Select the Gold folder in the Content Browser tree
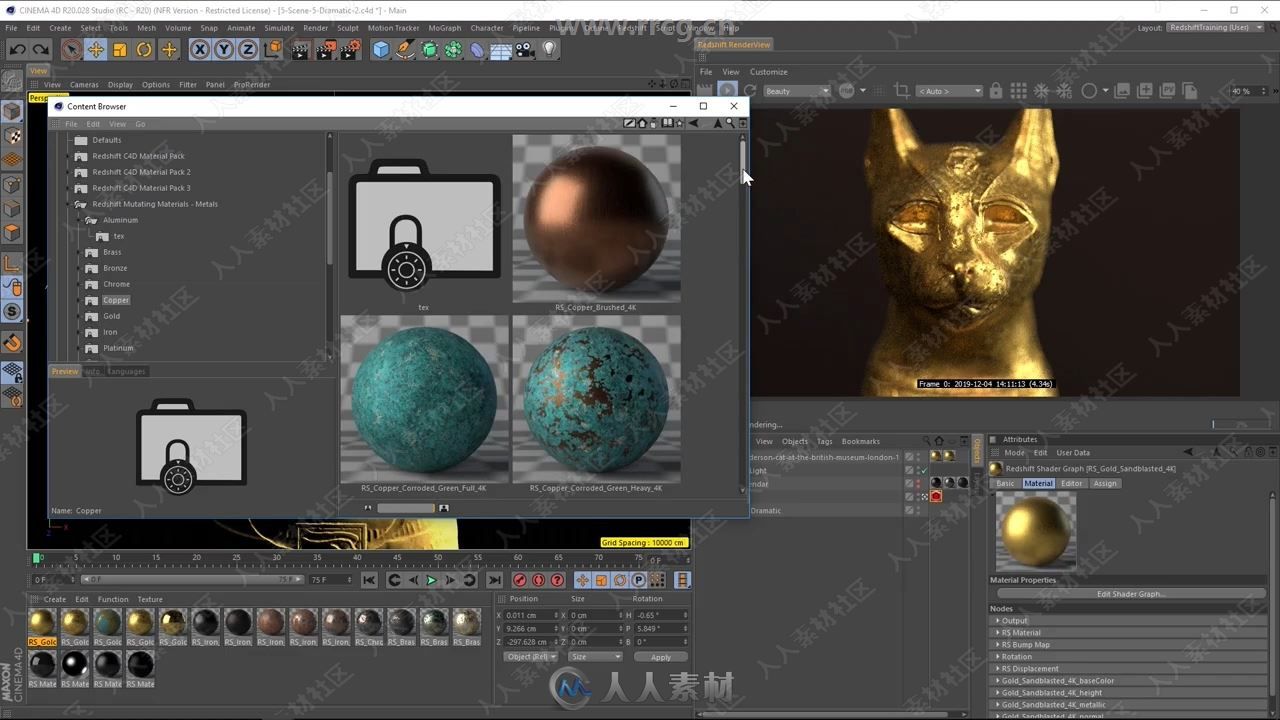This screenshot has width=1280, height=720. 111,316
